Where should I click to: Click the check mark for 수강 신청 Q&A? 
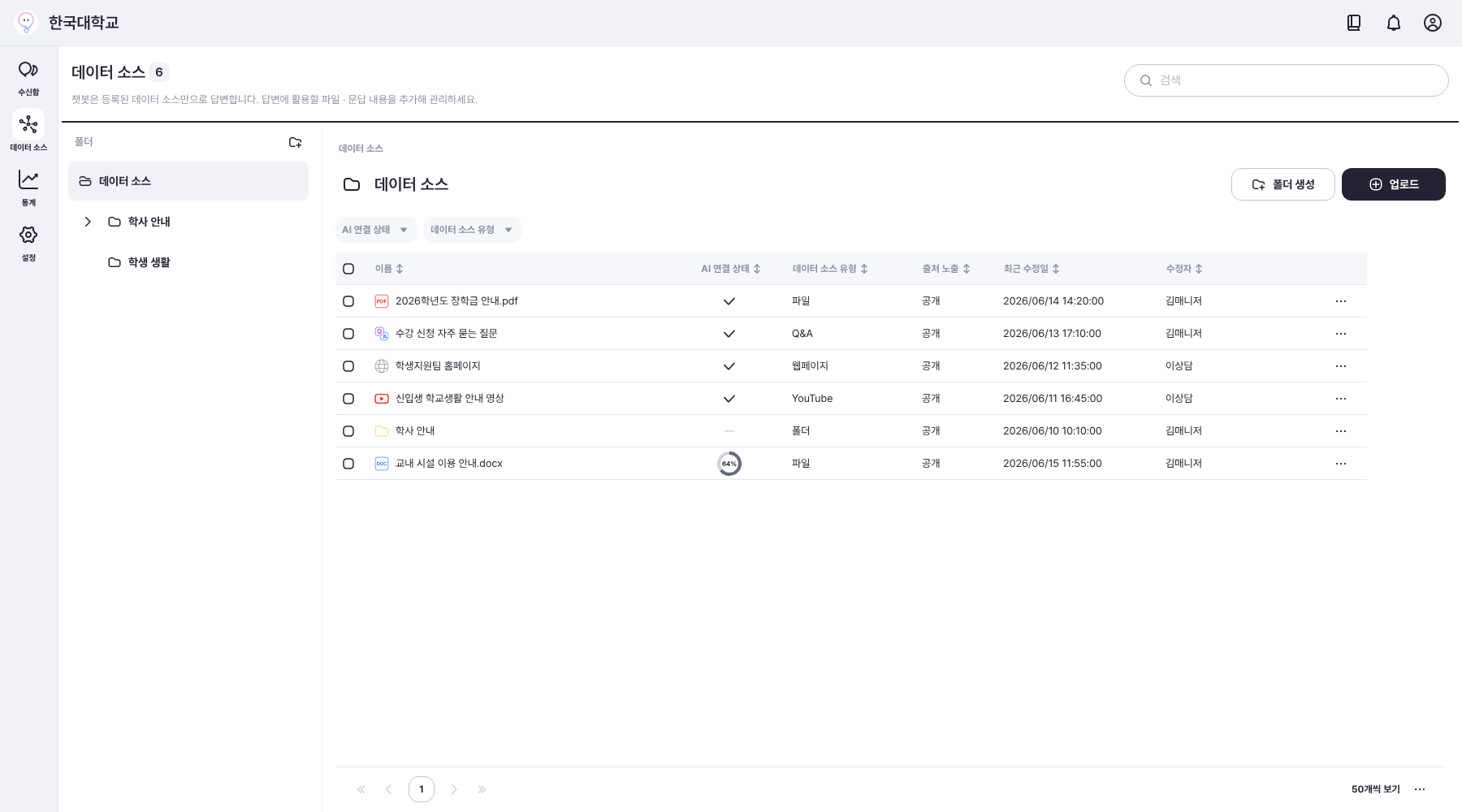point(729,334)
